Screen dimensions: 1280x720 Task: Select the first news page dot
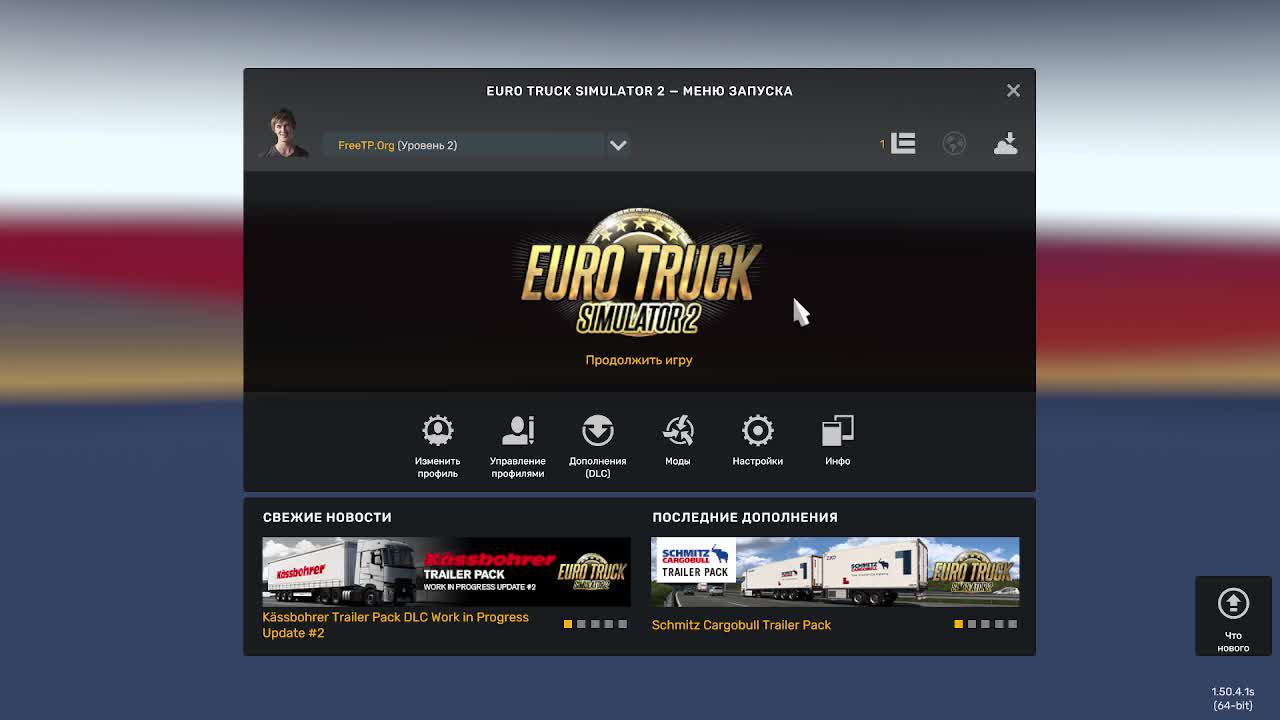568,624
